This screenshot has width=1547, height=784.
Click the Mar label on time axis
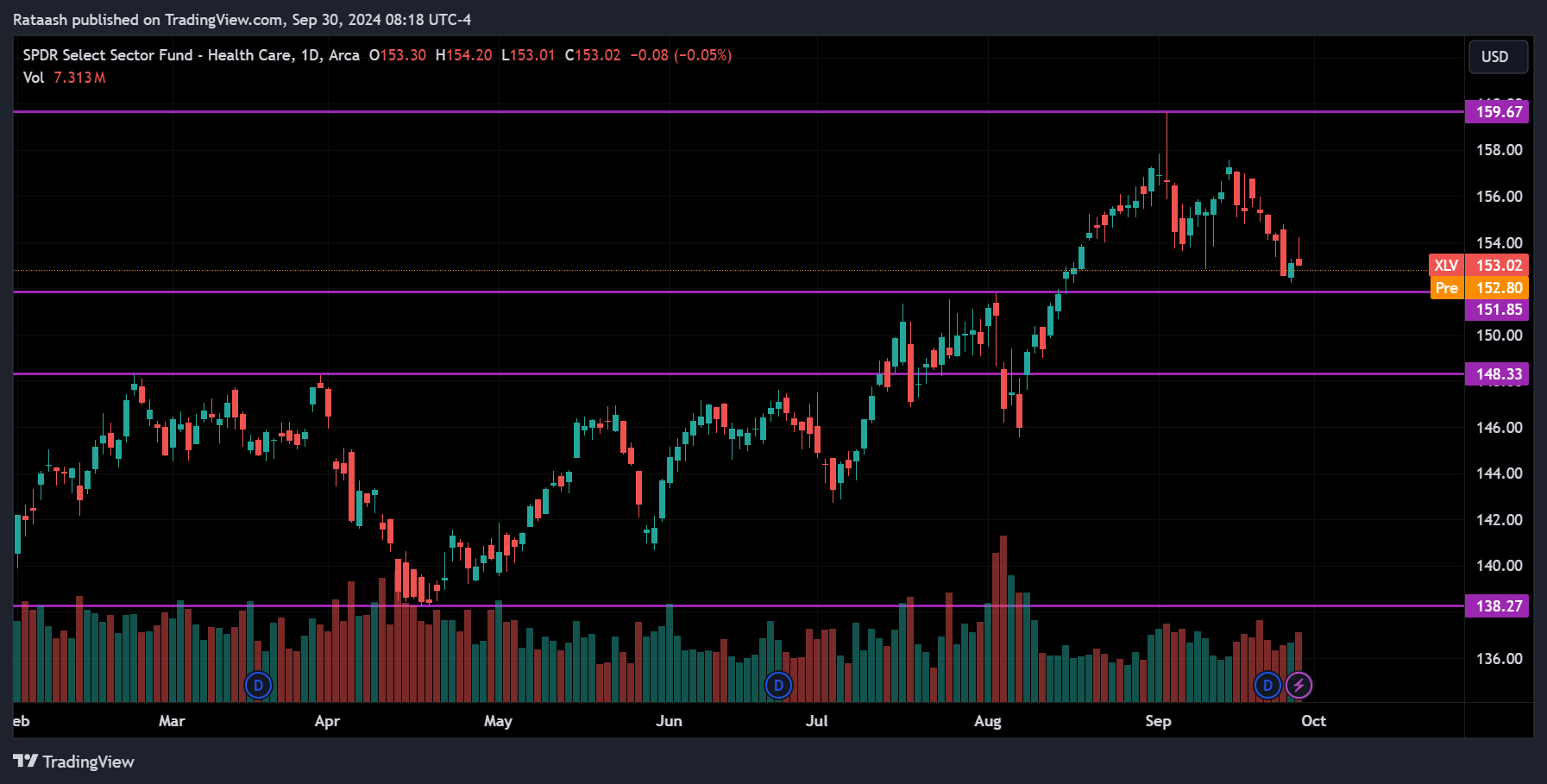pyautogui.click(x=172, y=721)
